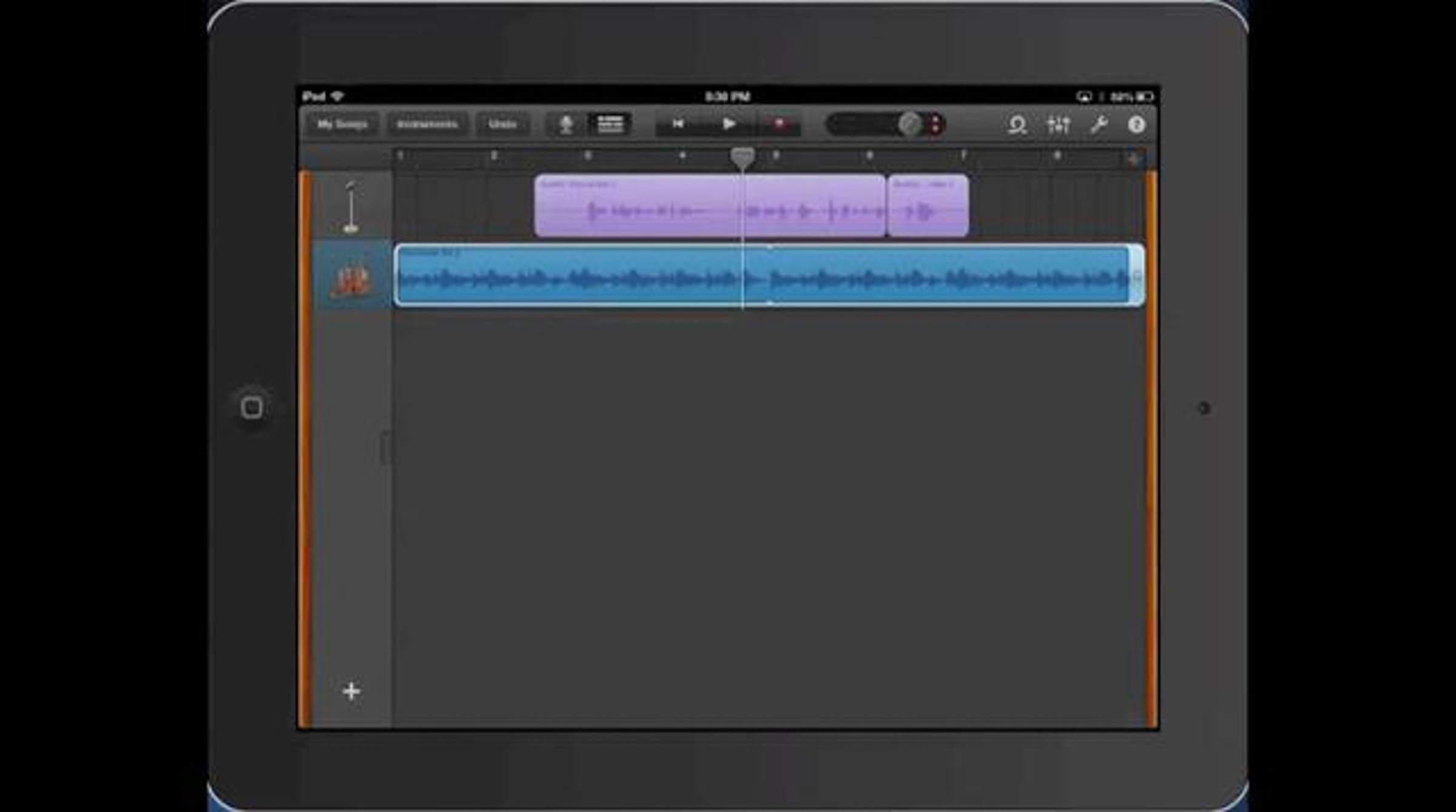
Task: Adjust the master volume slider knob
Action: tap(909, 124)
